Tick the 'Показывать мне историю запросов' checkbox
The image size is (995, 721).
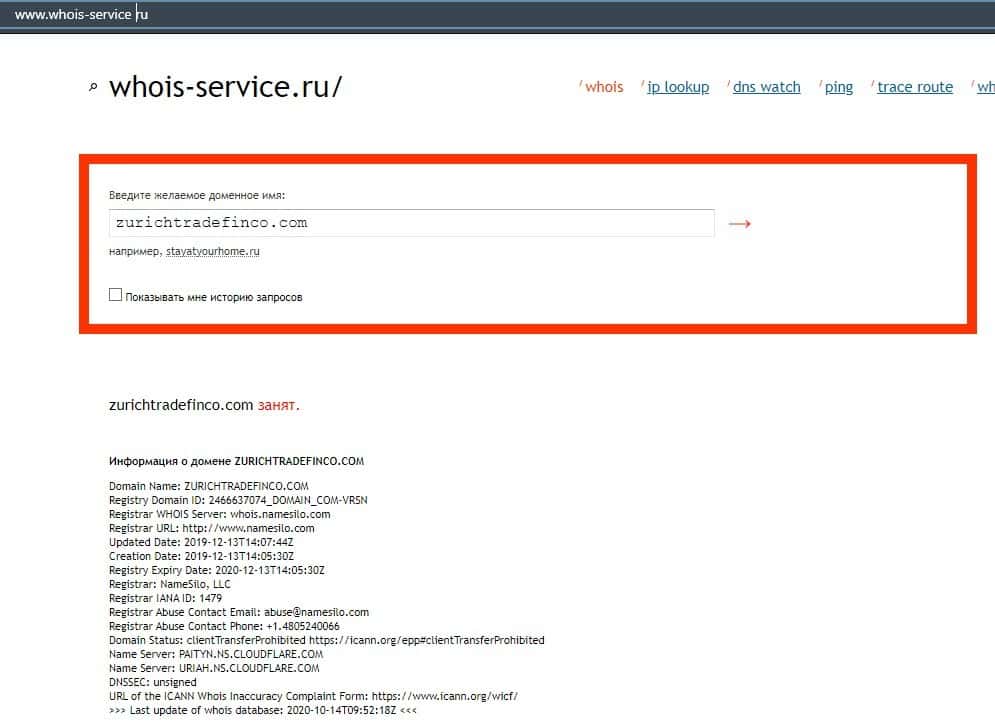115,294
